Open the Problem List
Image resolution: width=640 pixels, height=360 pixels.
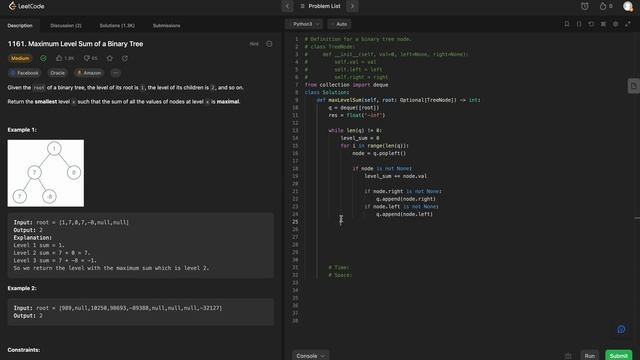coord(320,6)
